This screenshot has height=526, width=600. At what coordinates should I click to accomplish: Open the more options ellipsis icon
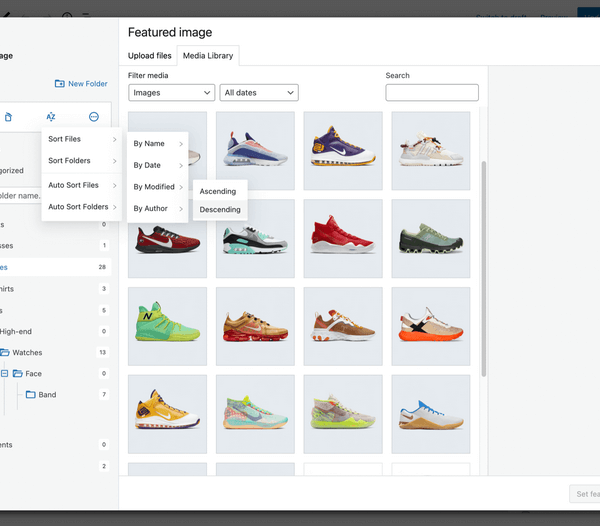tap(94, 117)
